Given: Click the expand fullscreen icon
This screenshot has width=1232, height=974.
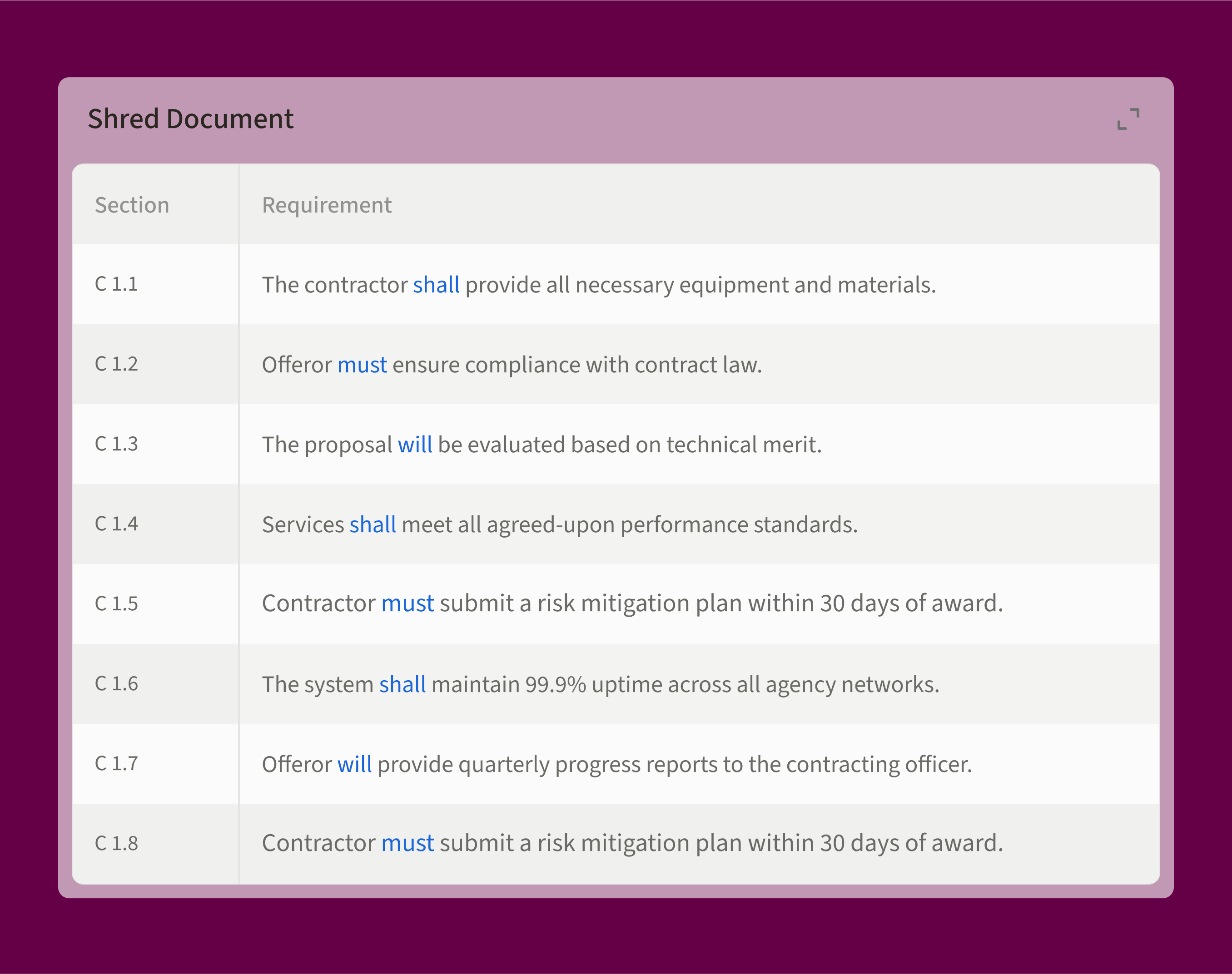Looking at the screenshot, I should click(x=1128, y=119).
